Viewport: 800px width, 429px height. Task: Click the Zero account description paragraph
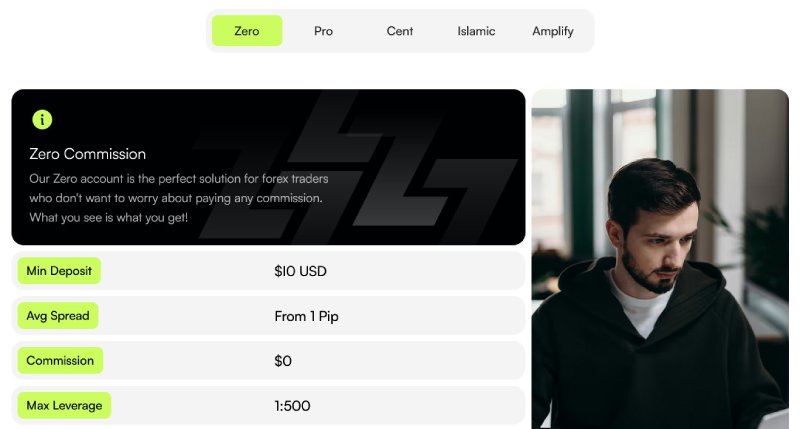[179, 198]
